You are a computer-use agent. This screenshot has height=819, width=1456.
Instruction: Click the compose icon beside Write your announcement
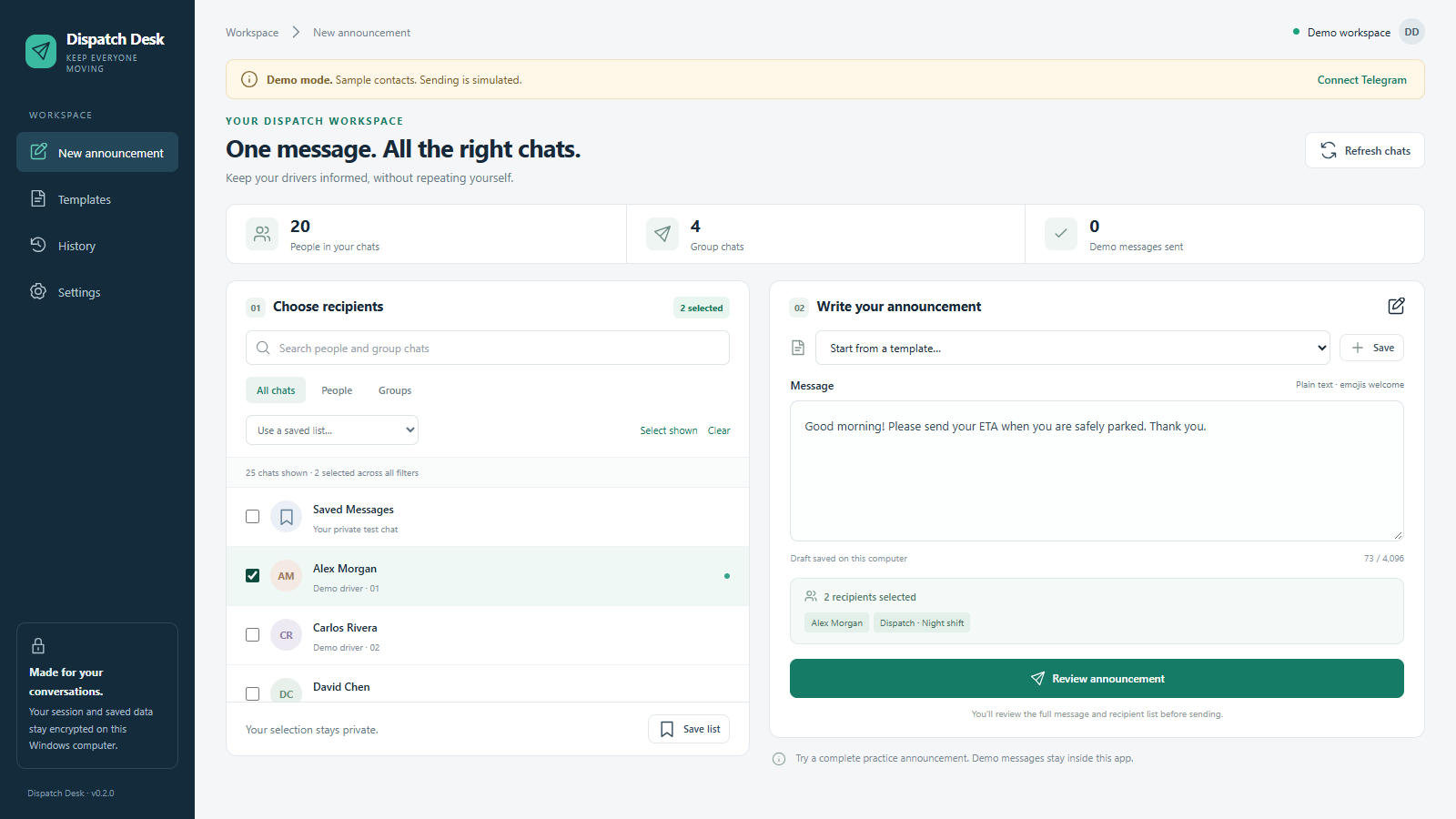pyautogui.click(x=1396, y=307)
